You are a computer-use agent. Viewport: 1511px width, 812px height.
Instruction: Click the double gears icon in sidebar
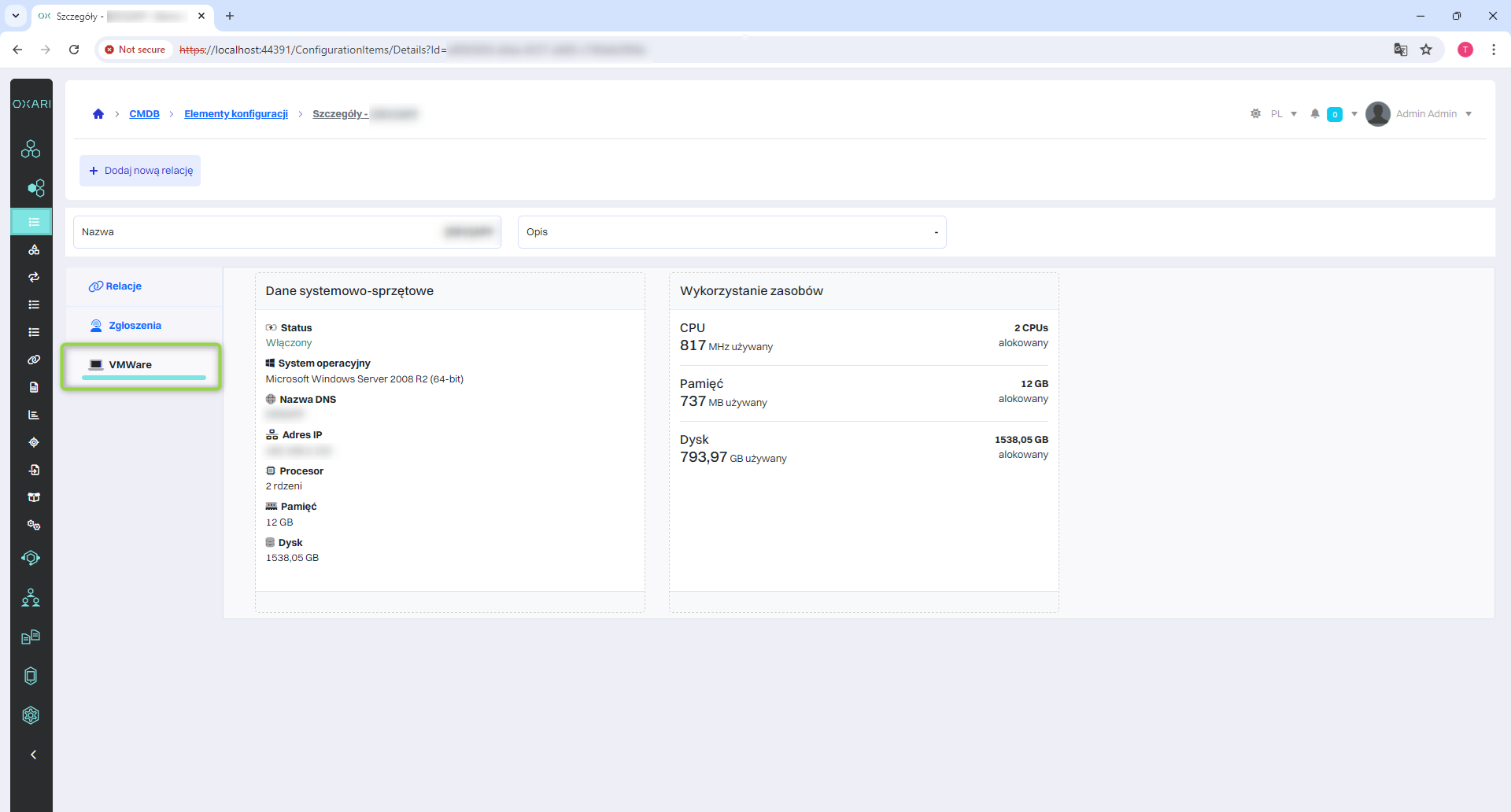pyautogui.click(x=34, y=525)
